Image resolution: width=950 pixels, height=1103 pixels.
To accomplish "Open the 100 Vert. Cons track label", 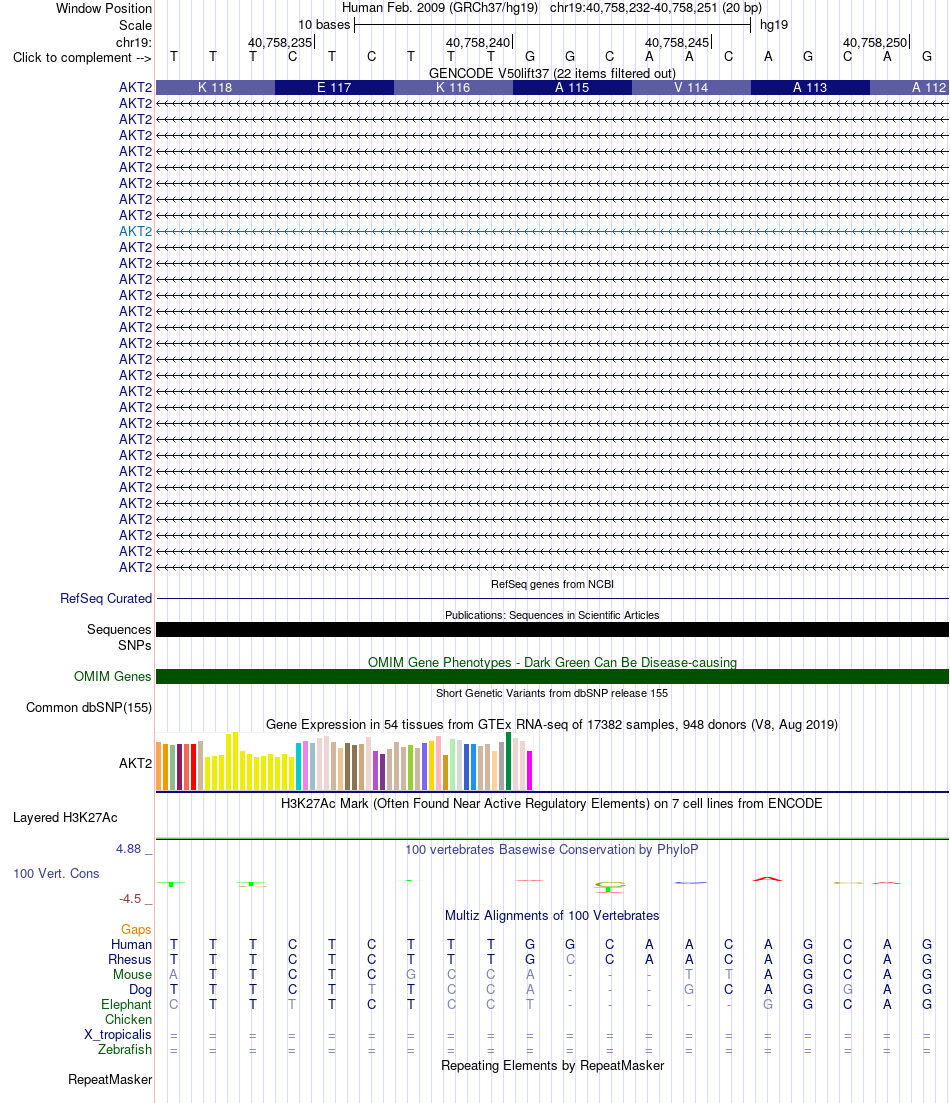I will pos(56,874).
